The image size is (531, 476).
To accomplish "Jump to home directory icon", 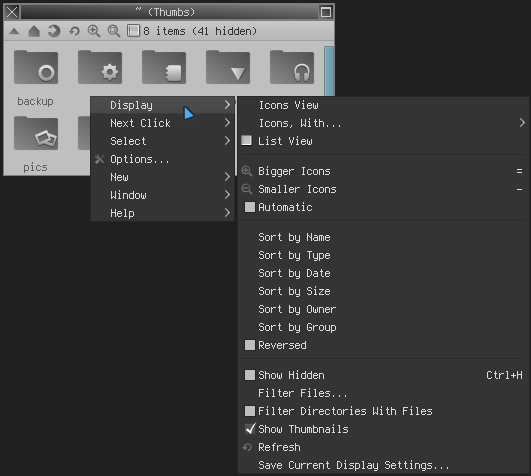I will point(34,31).
